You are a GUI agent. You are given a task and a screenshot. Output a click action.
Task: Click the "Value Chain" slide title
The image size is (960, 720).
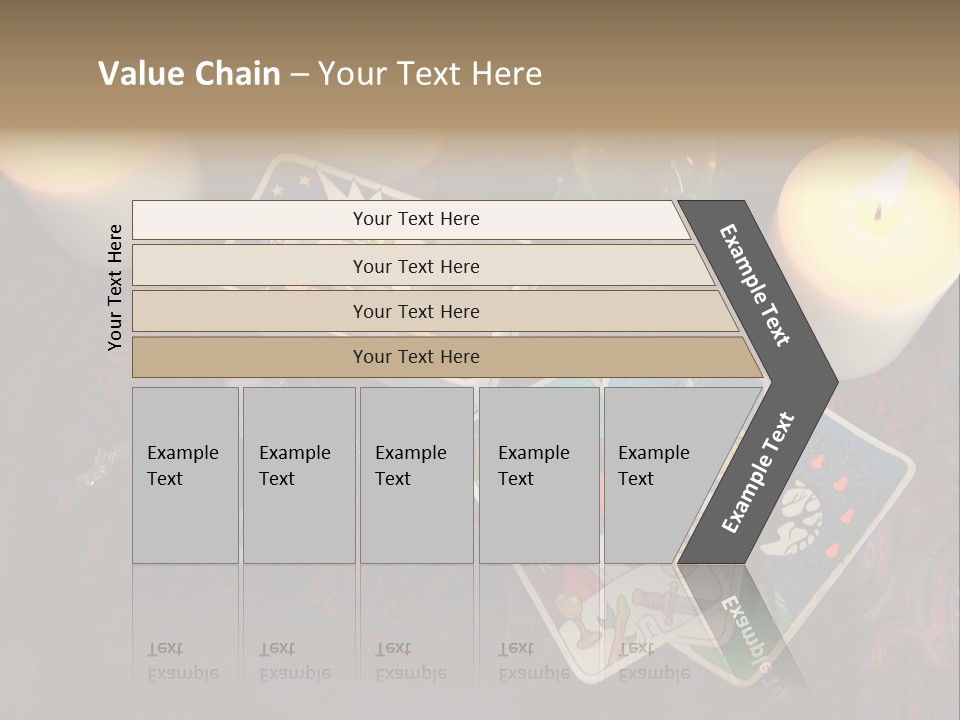pyautogui.click(x=320, y=74)
